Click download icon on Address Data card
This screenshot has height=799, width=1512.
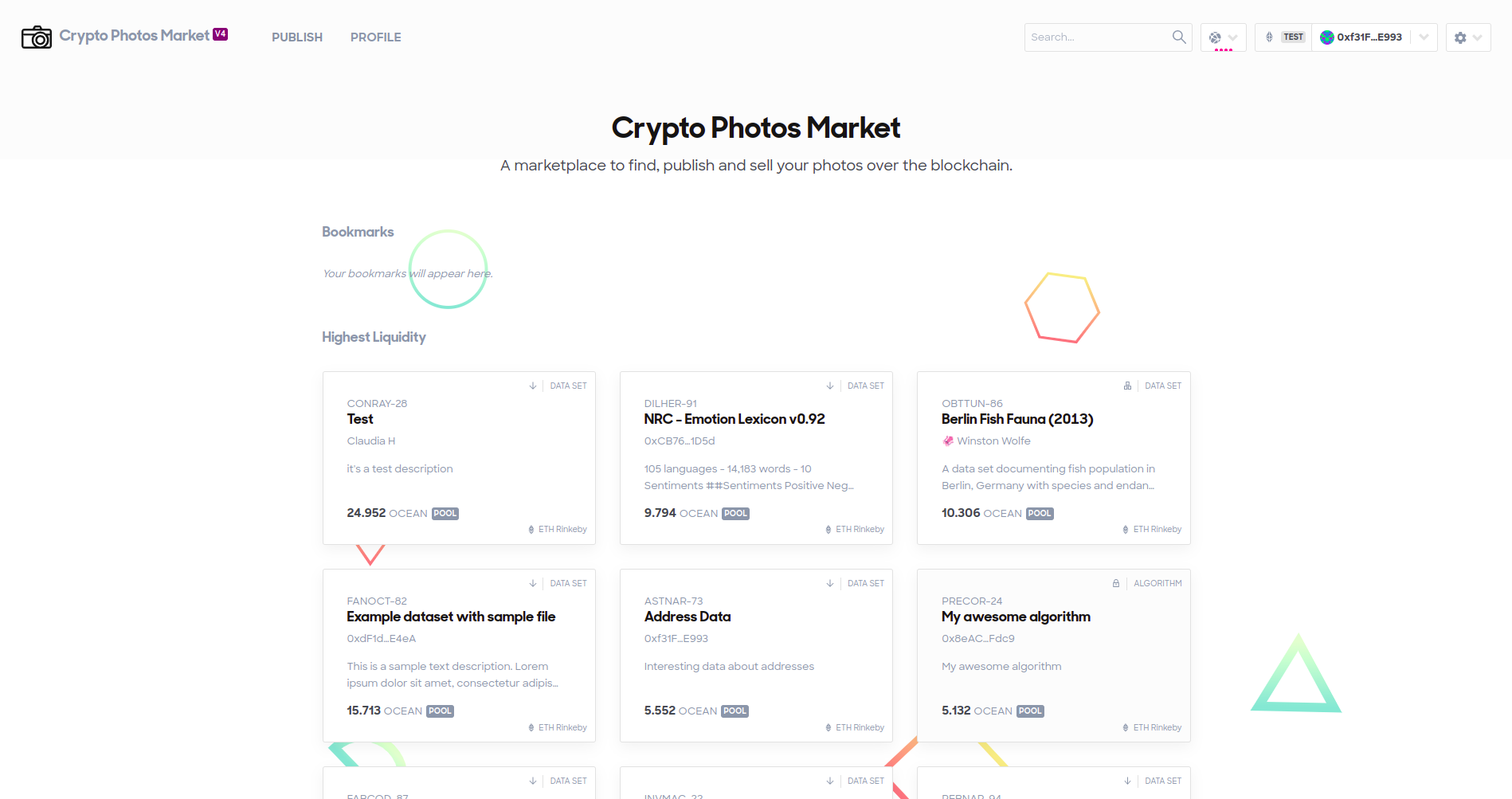pos(830,583)
